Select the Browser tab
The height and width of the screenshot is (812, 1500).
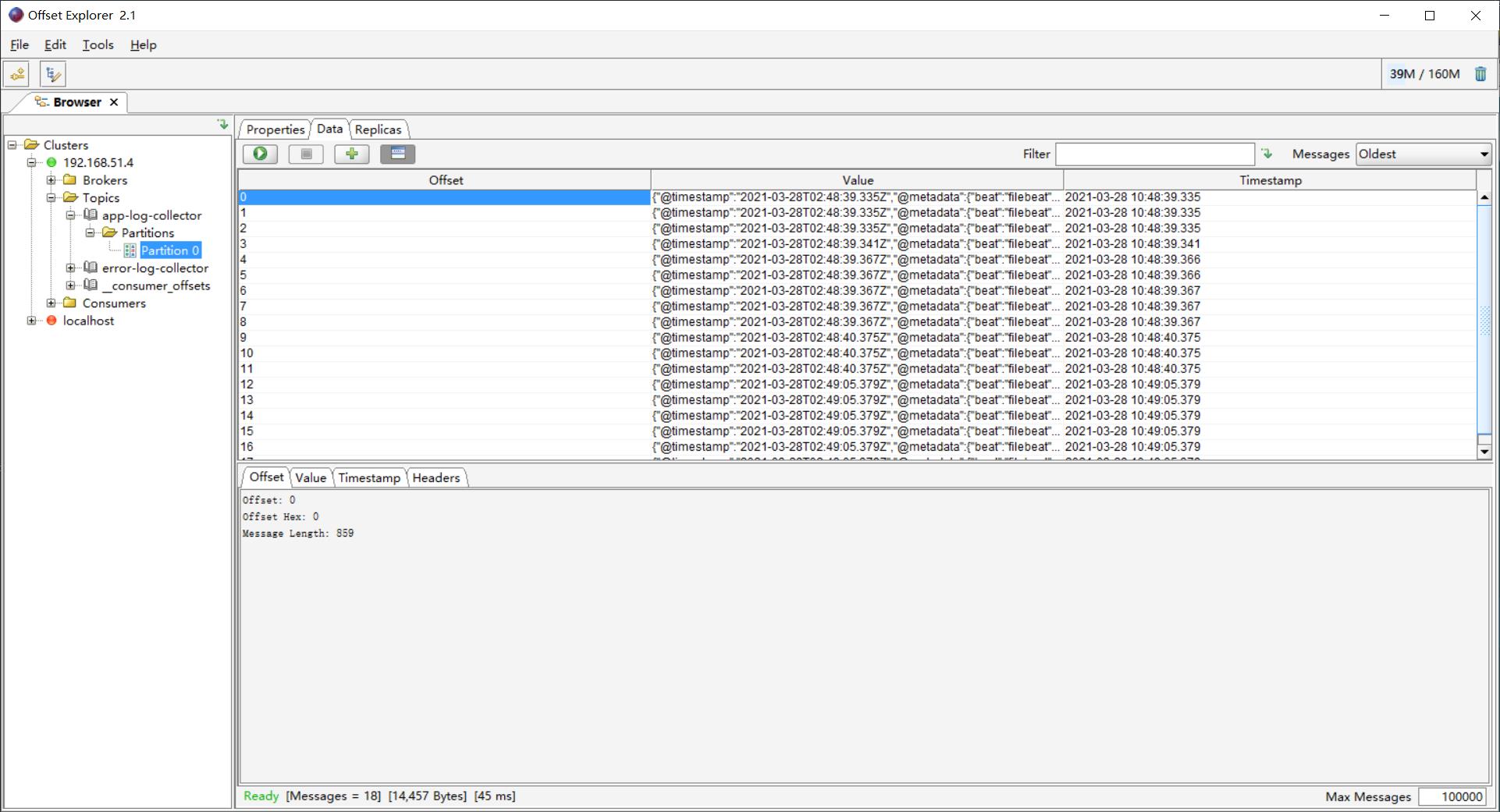click(77, 102)
